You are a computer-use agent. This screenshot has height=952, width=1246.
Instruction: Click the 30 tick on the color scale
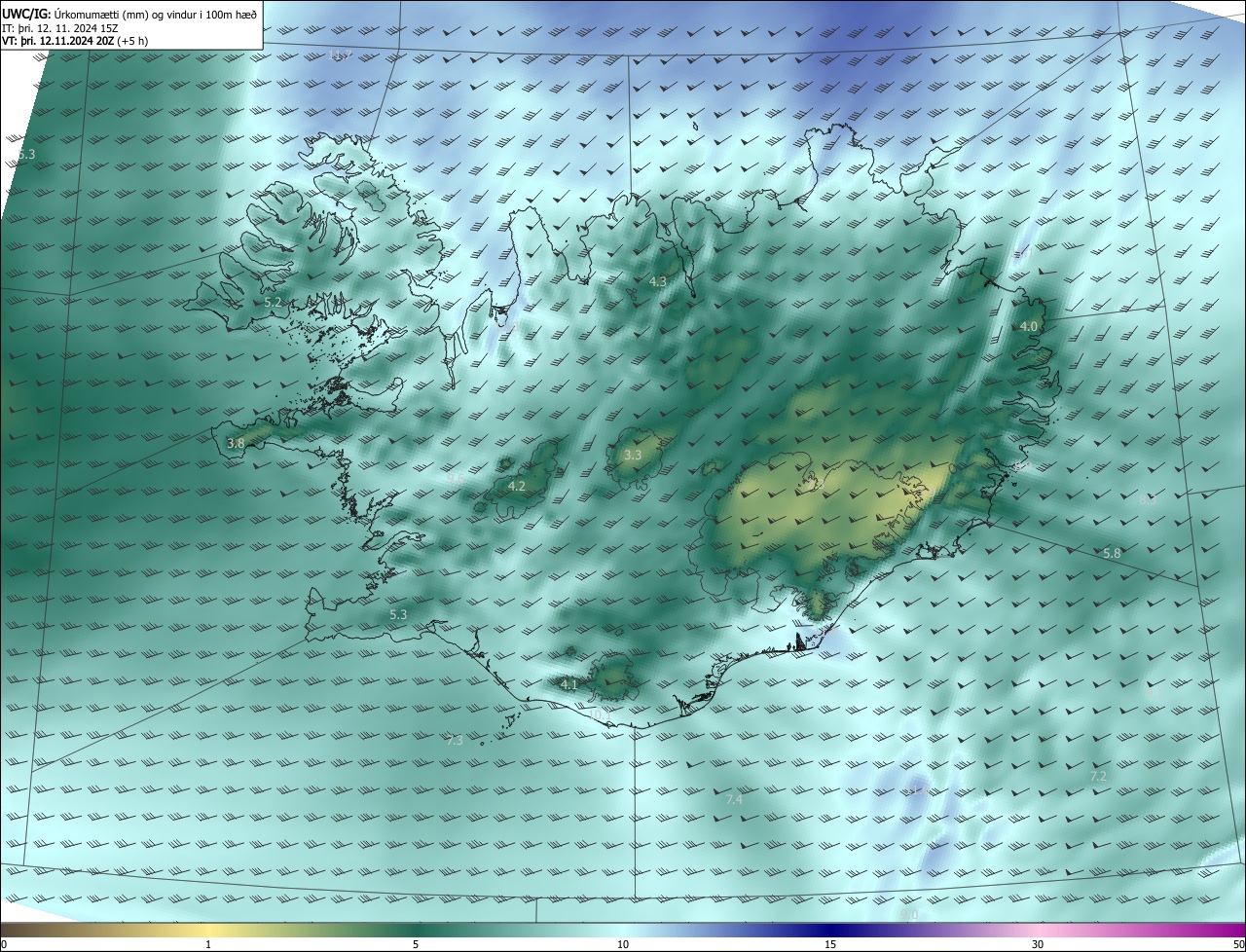tap(1038, 944)
